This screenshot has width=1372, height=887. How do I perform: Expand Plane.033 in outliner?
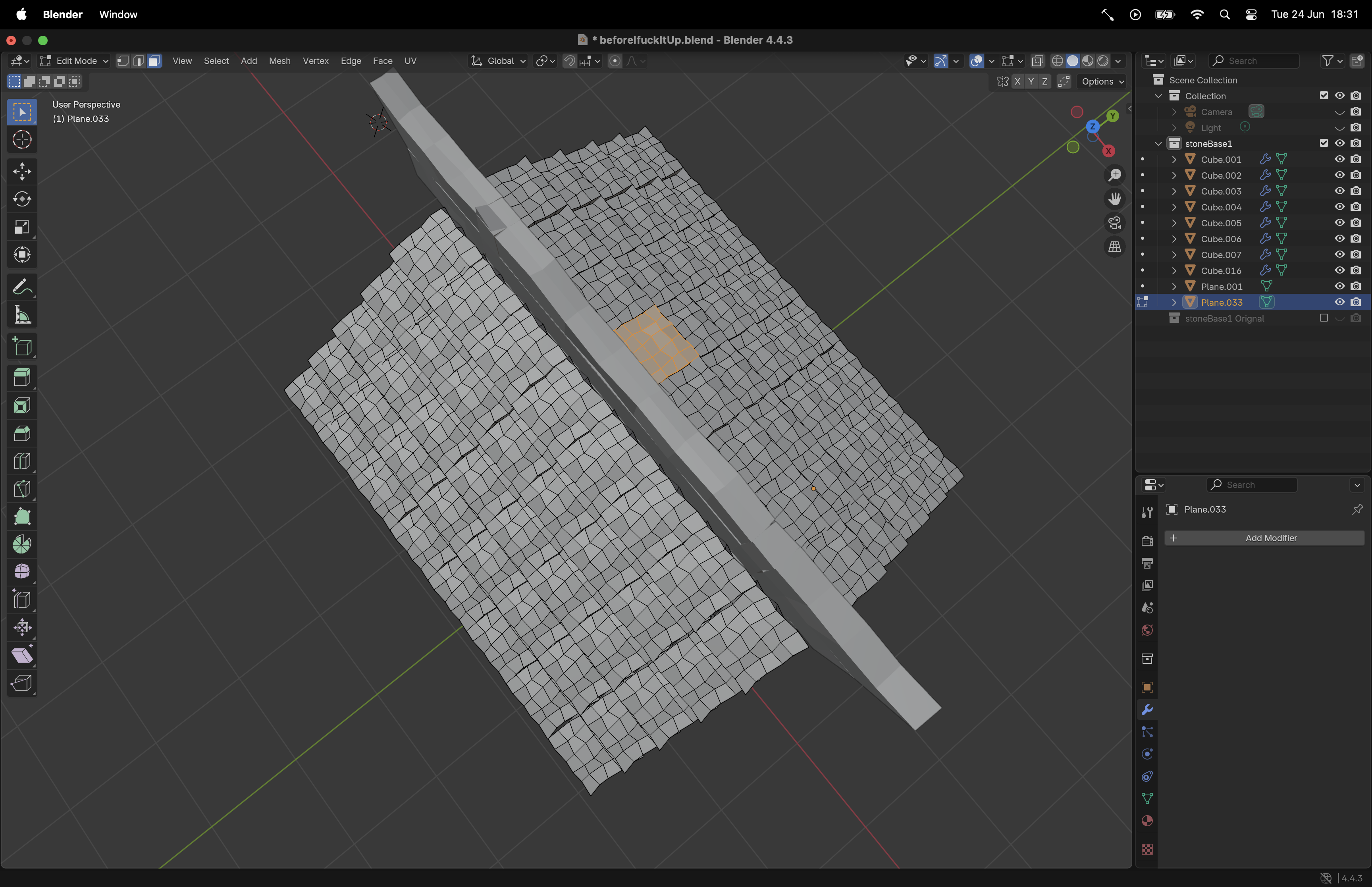click(x=1174, y=302)
